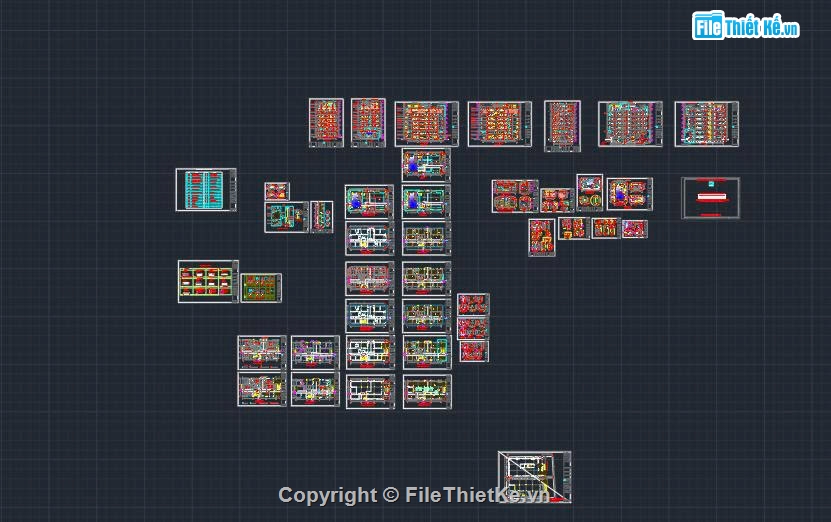Select the tiny red sheet right of the cyan list sheet
Viewport: 831px width, 522px height.
pos(276,190)
